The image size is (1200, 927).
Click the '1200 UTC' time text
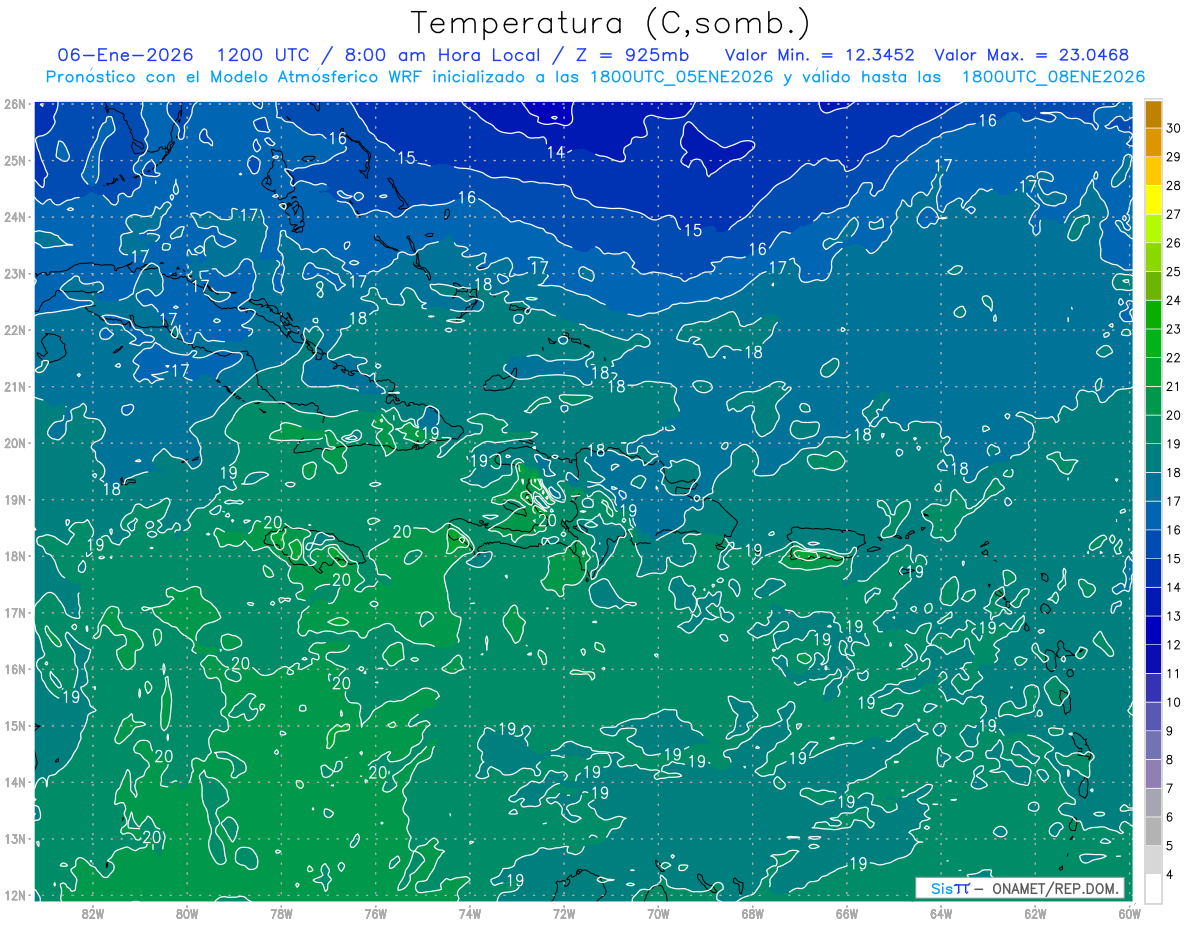[262, 54]
